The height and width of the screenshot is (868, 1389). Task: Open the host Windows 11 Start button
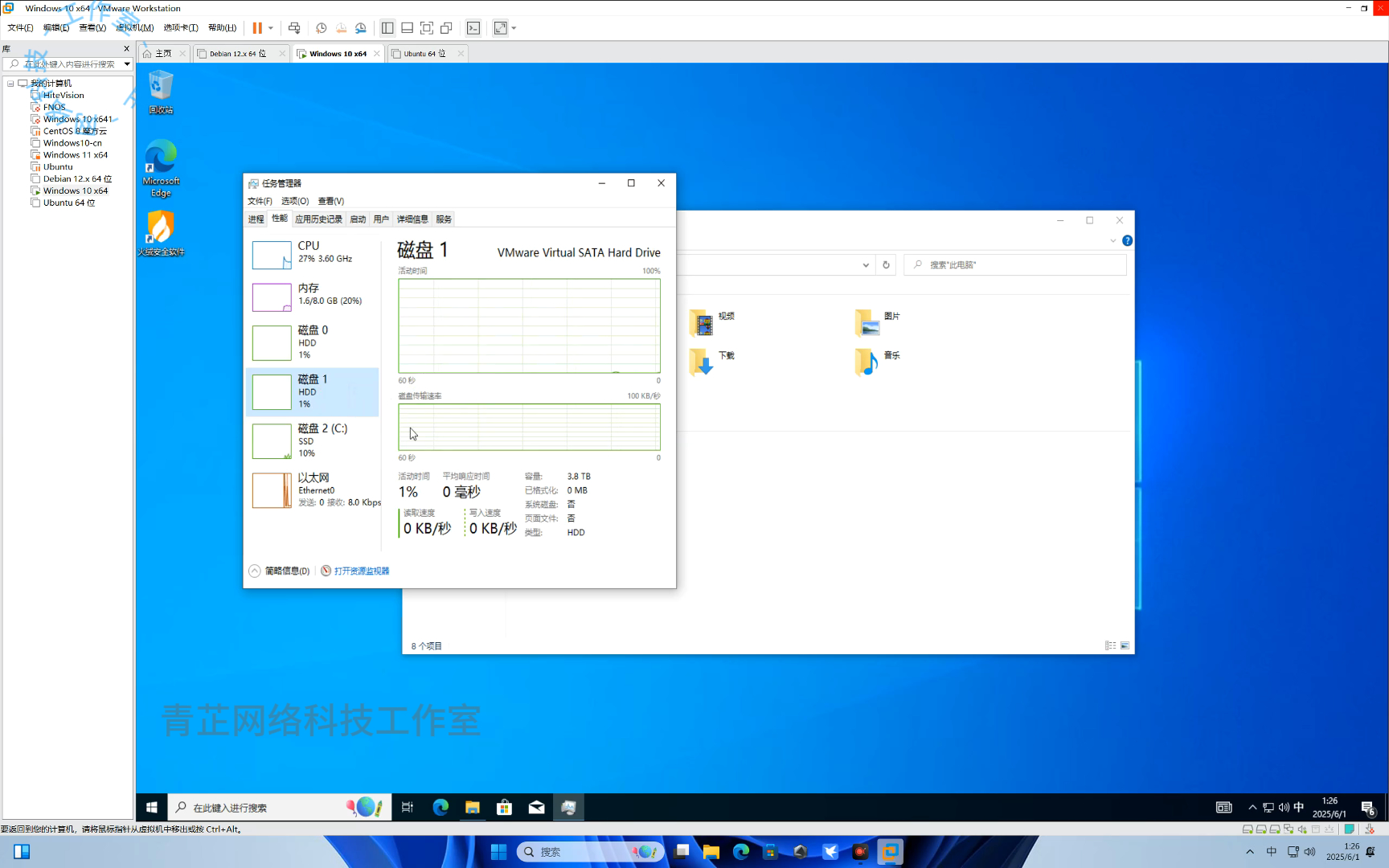pyautogui.click(x=498, y=852)
